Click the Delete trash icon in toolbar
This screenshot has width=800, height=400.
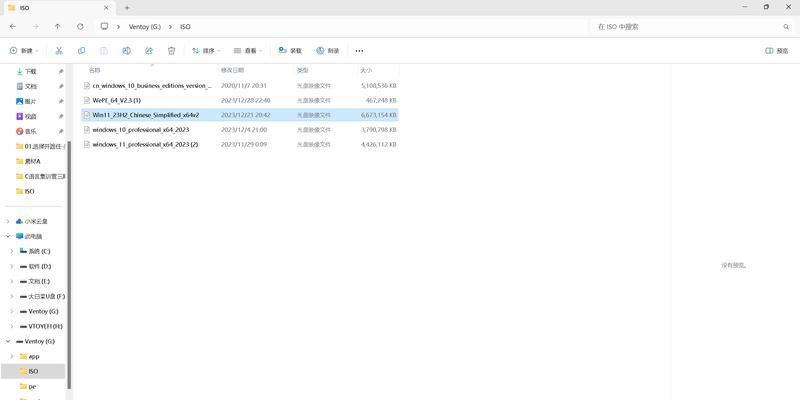171,51
